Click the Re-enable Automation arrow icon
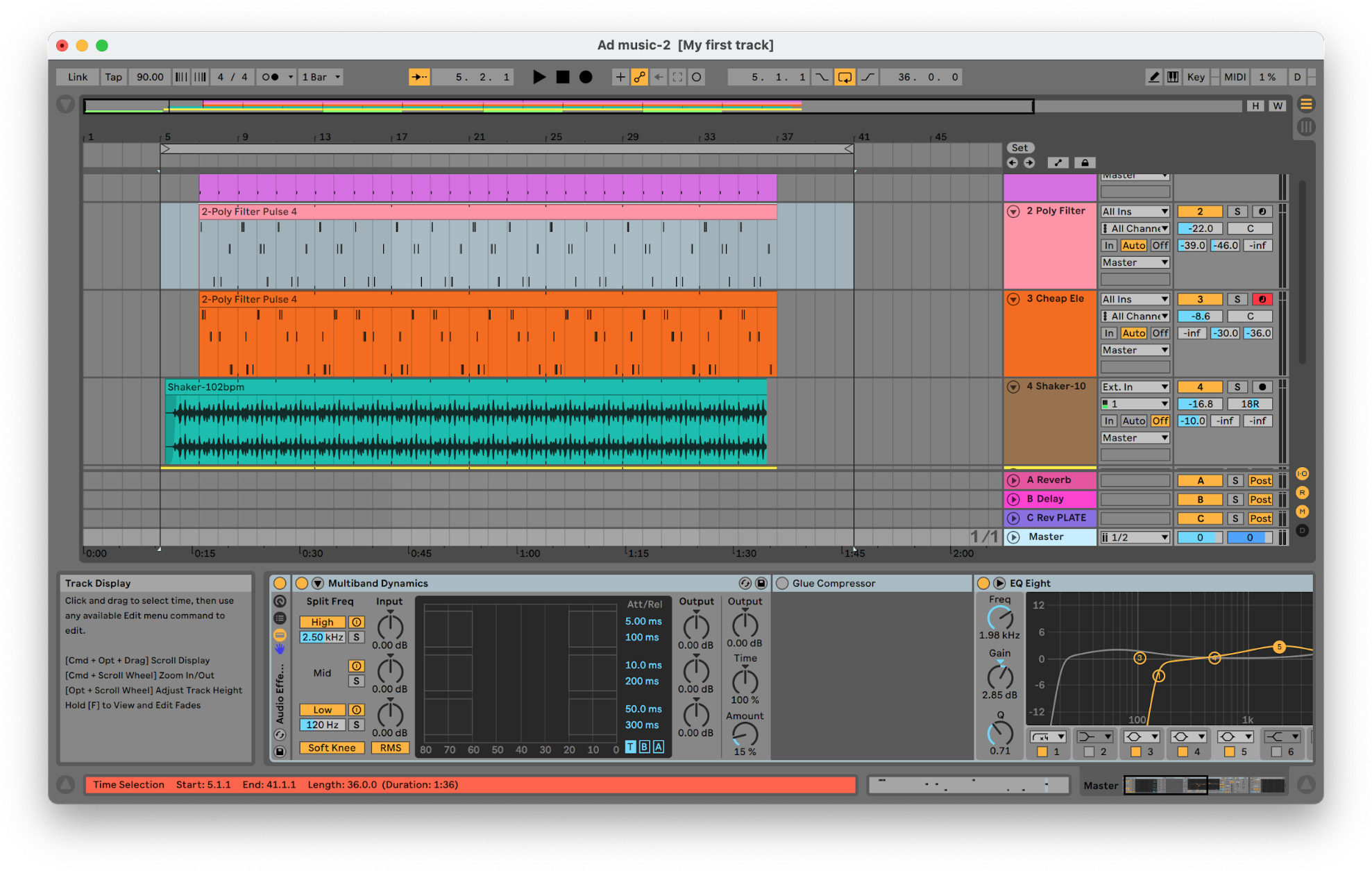Viewport: 1372px width, 871px height. [658, 77]
